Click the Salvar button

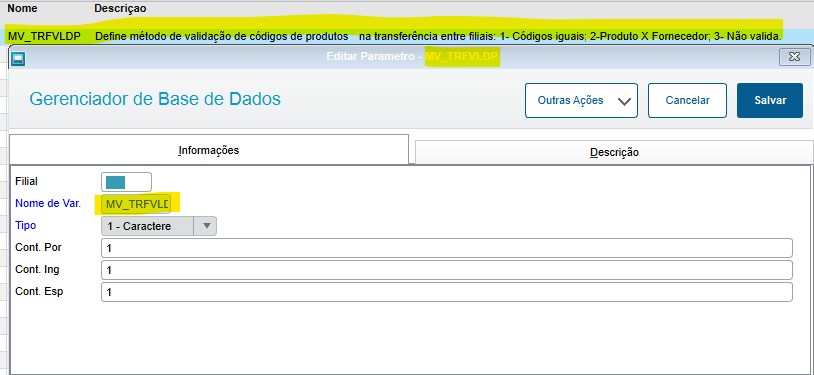(x=770, y=100)
